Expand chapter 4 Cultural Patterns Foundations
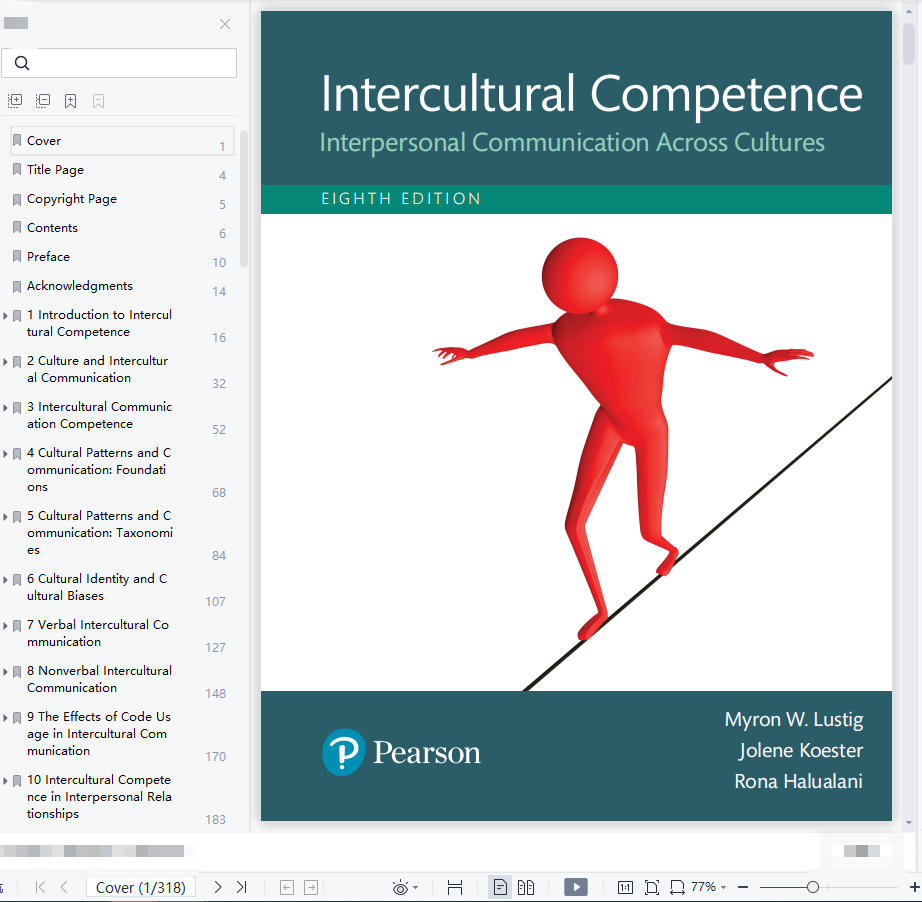The width and height of the screenshot is (922, 902). pyautogui.click(x=5, y=454)
